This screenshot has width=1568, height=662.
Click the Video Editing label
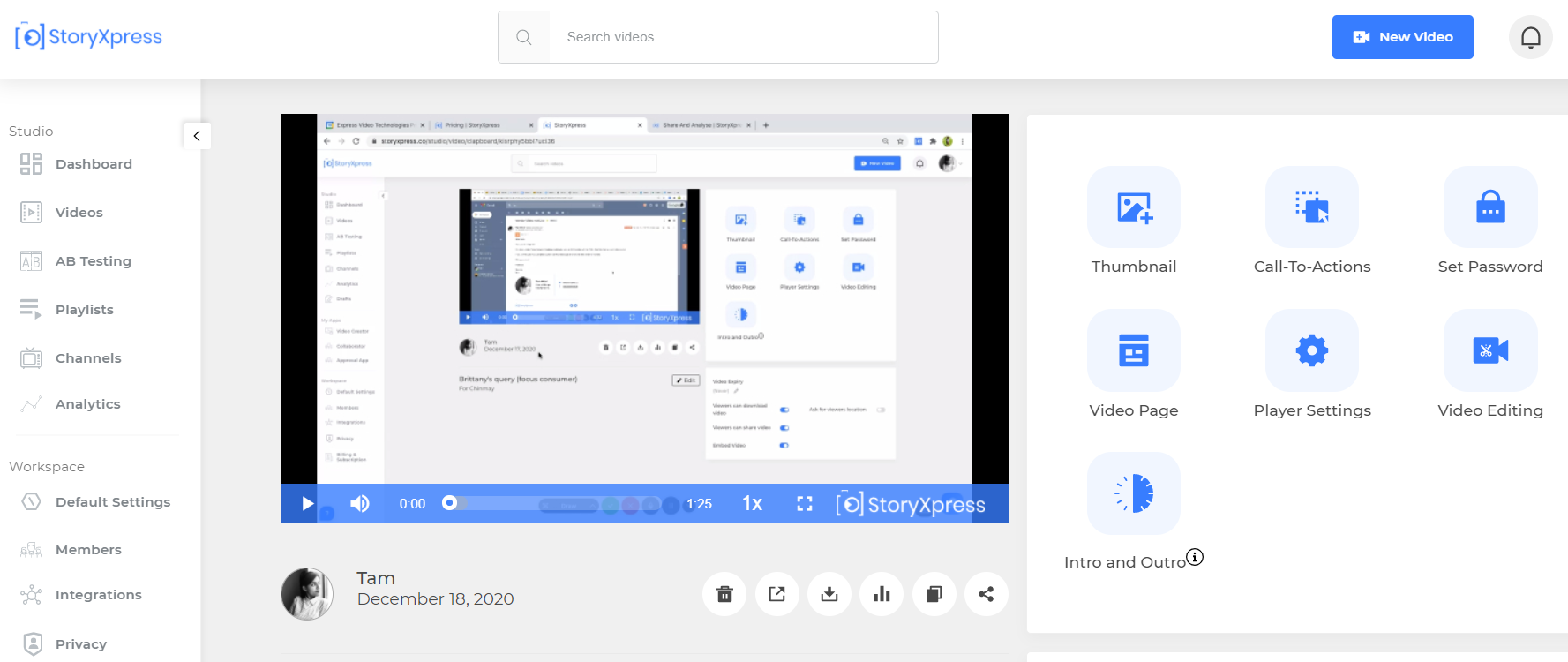coord(1490,410)
